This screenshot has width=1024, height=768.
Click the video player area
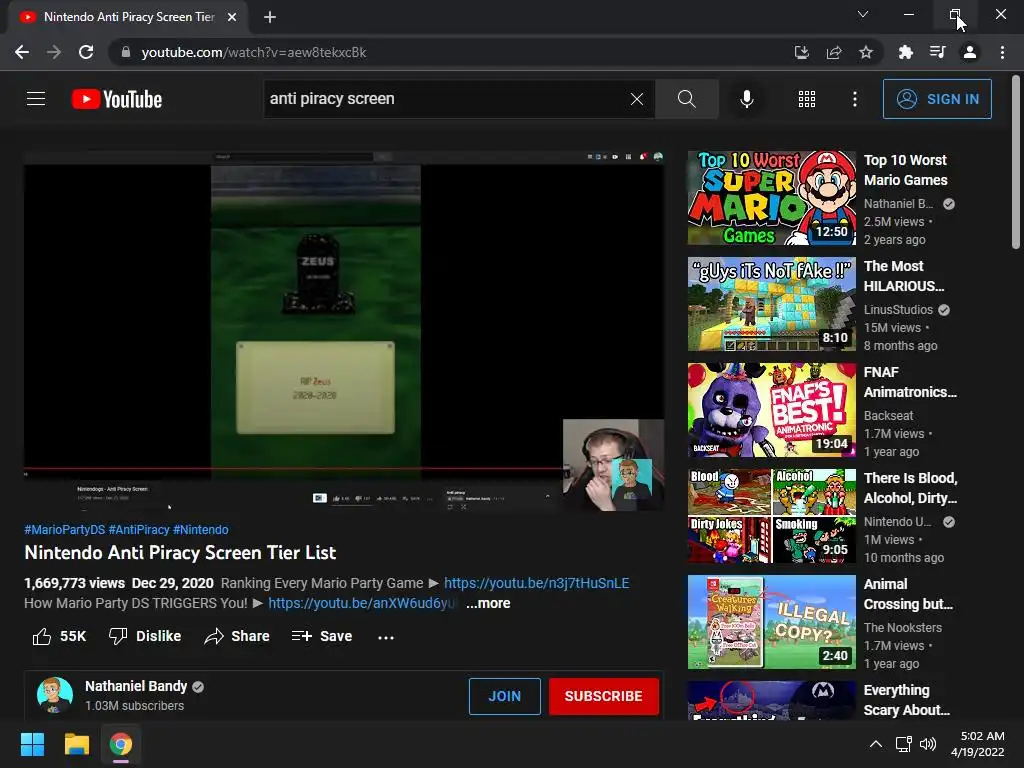pyautogui.click(x=344, y=331)
